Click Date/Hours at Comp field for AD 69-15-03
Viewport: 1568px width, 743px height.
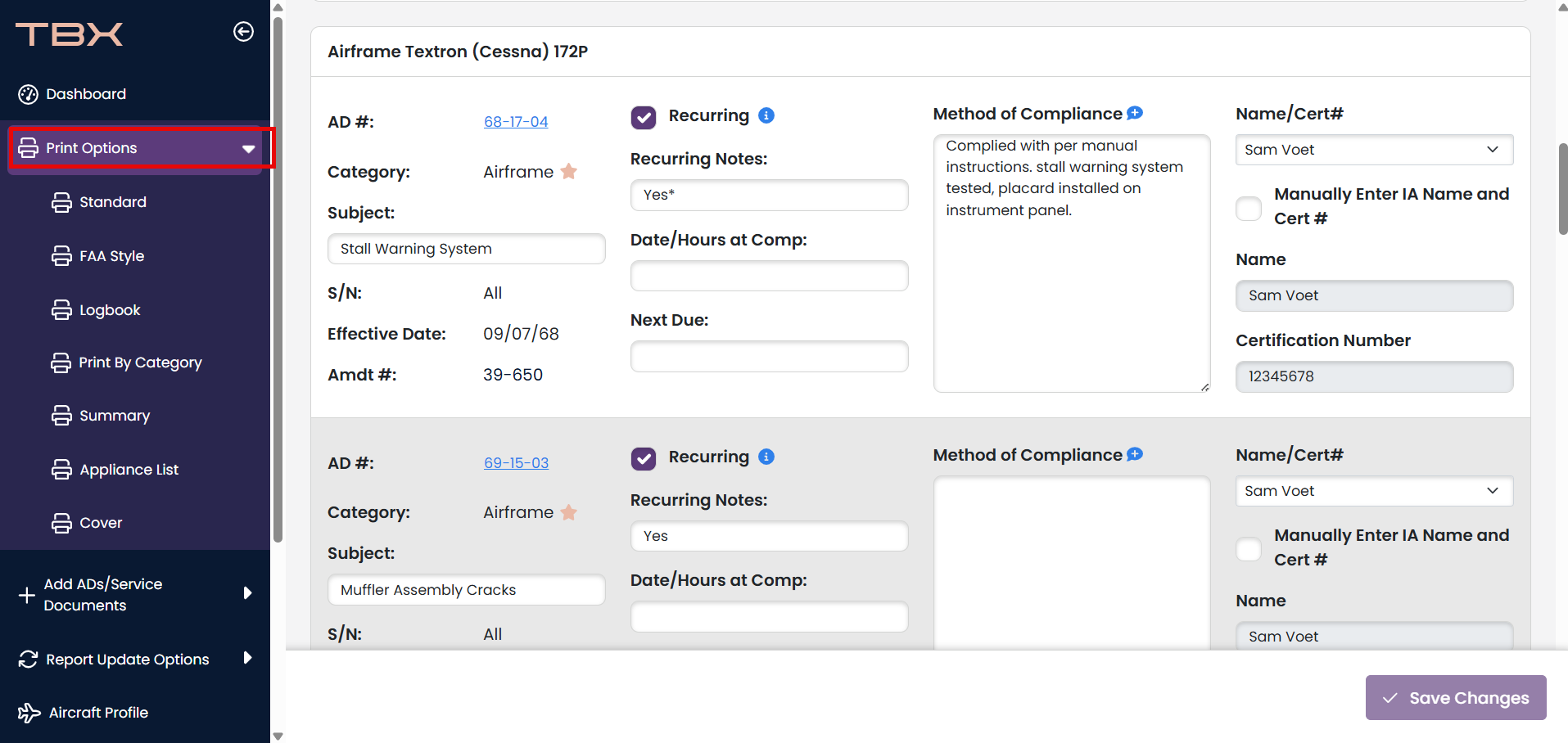[x=769, y=617]
